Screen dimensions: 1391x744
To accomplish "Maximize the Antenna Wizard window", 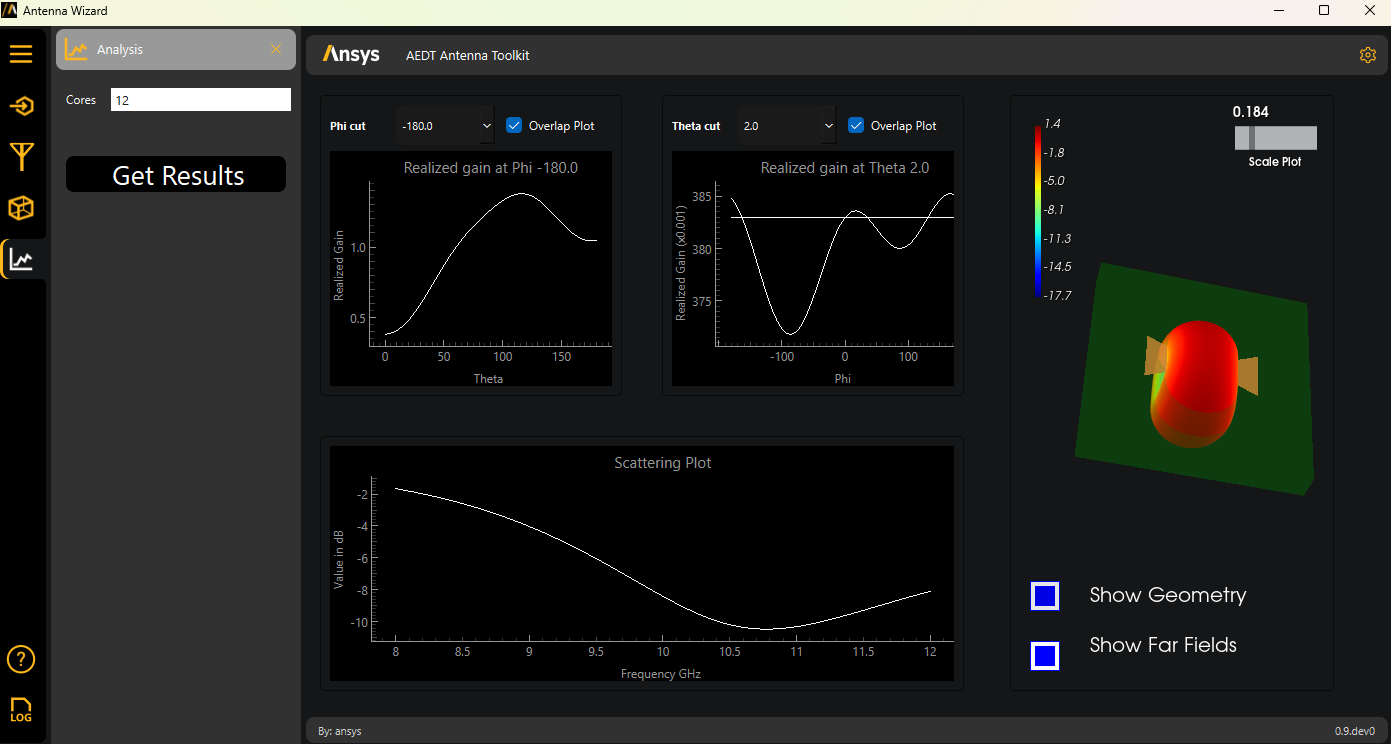I will pyautogui.click(x=1324, y=11).
